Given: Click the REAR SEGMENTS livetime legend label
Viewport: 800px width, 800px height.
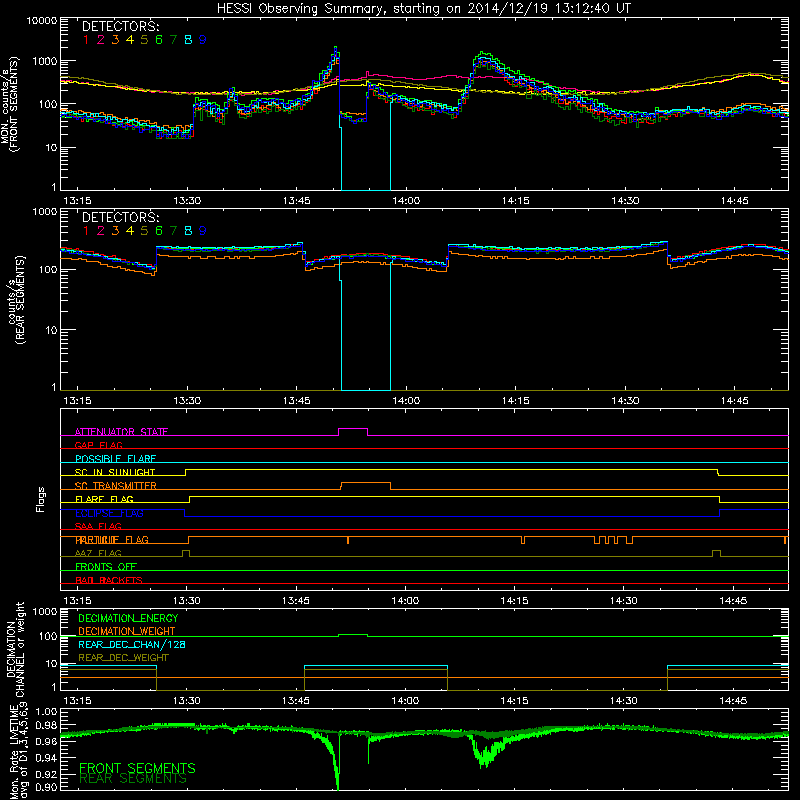Looking at the screenshot, I should pyautogui.click(x=133, y=779).
